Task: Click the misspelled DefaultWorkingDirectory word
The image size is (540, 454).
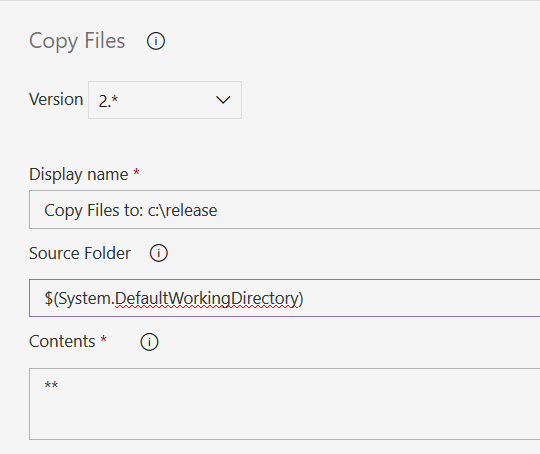Action: [x=206, y=298]
